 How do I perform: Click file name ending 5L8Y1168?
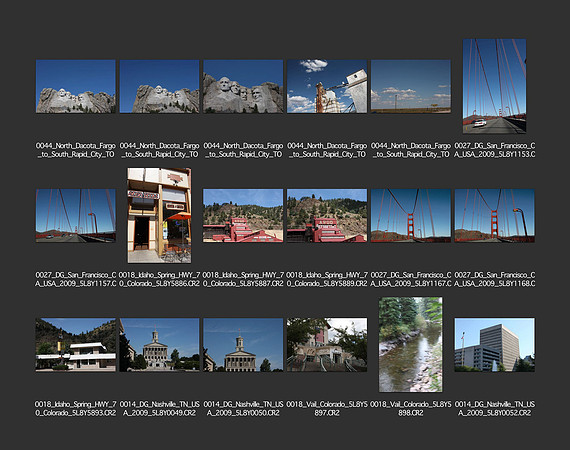coord(494,279)
